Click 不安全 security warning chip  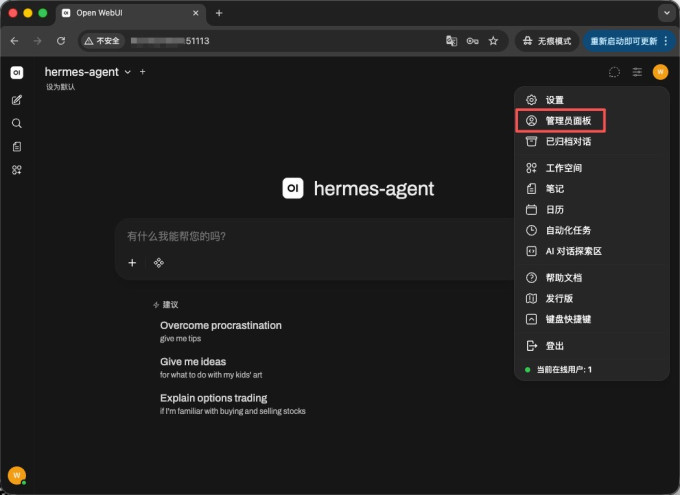[x=102, y=41]
